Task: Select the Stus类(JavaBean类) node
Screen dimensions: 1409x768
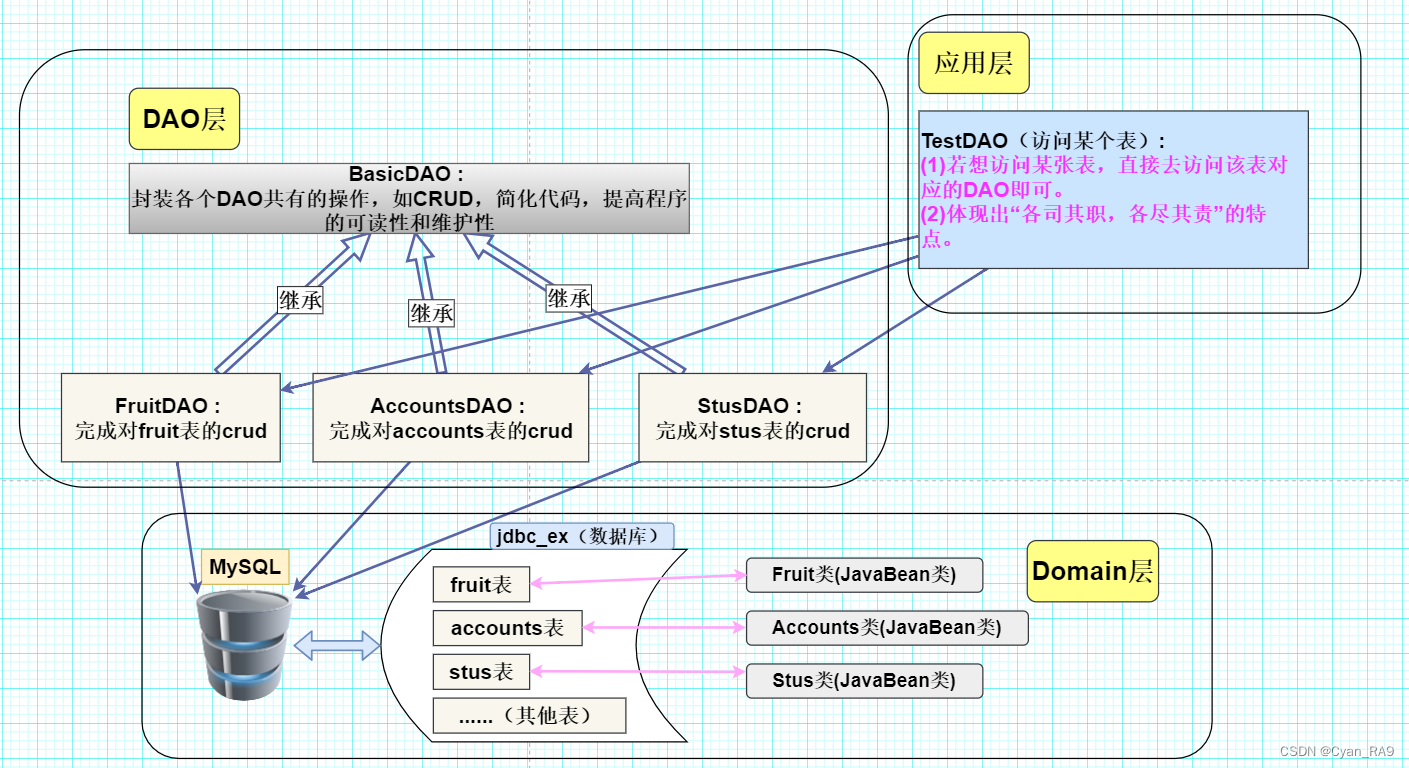Action: pyautogui.click(x=864, y=680)
